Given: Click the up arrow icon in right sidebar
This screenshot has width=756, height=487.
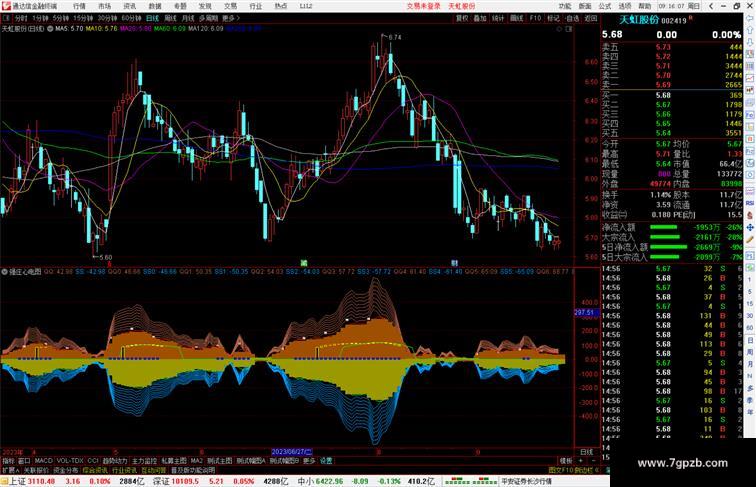Looking at the screenshot, I should (x=750, y=30).
